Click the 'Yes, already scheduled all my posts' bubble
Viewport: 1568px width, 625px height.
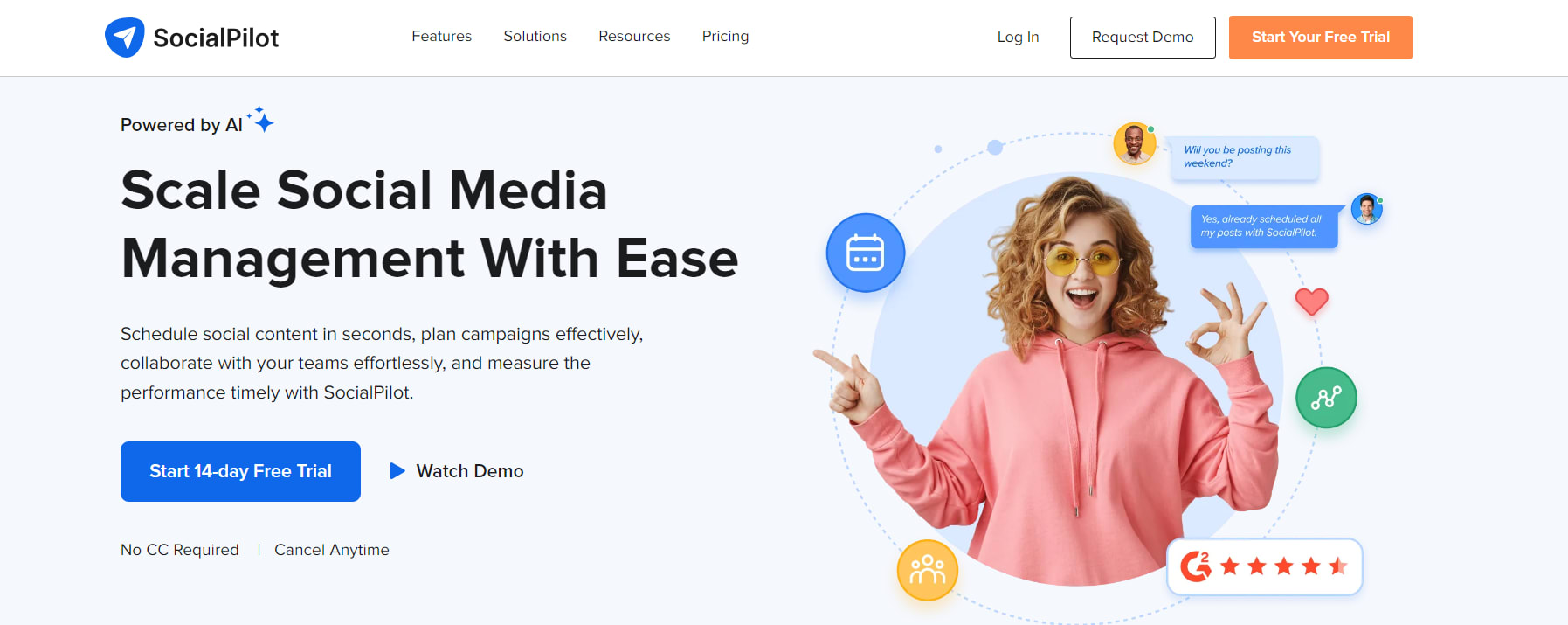pos(1263,226)
